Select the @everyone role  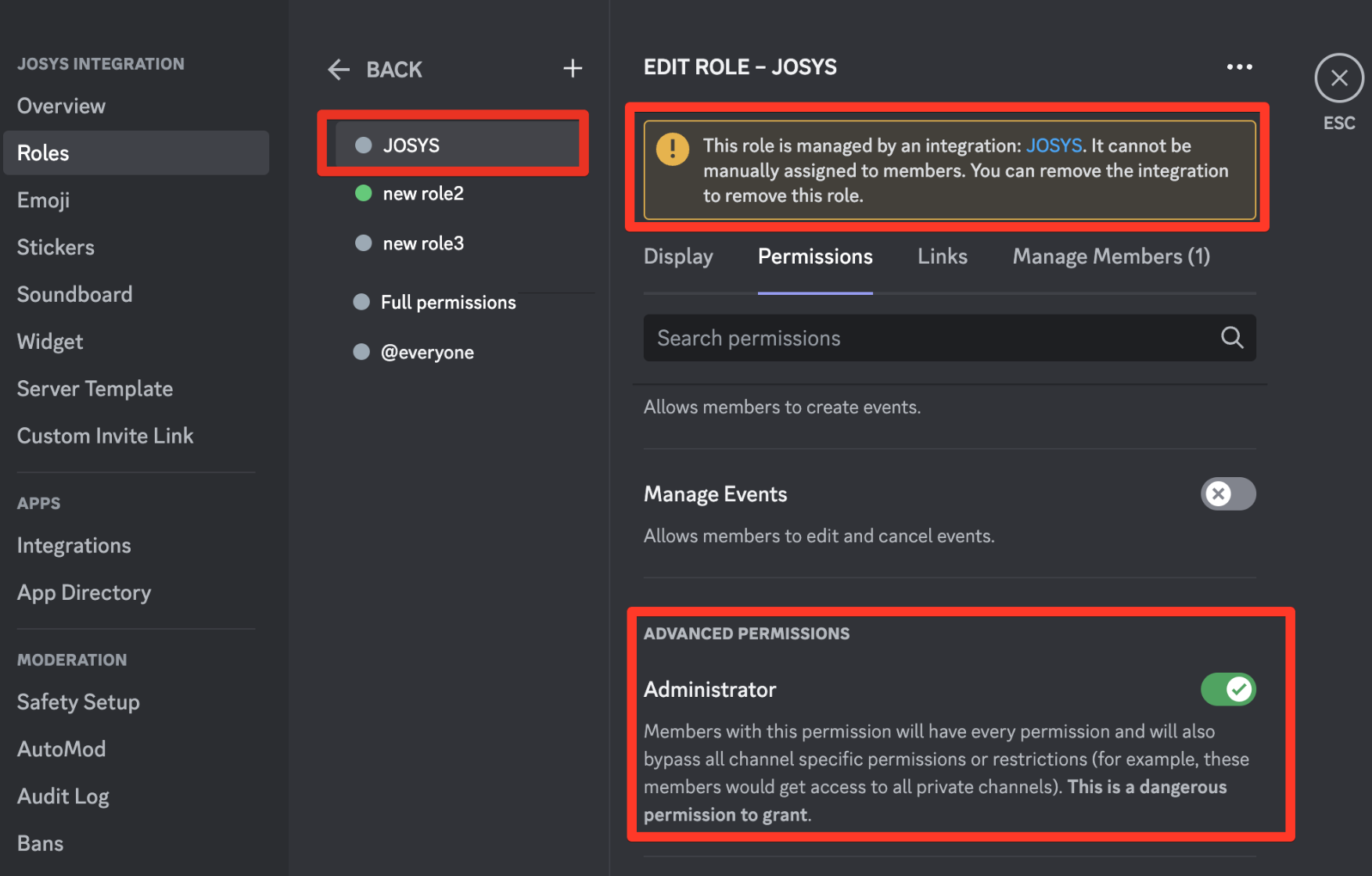coord(427,353)
